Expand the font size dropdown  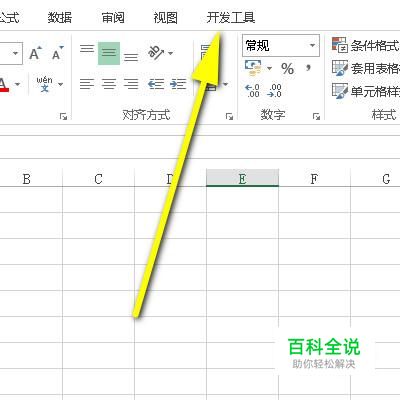(15, 53)
